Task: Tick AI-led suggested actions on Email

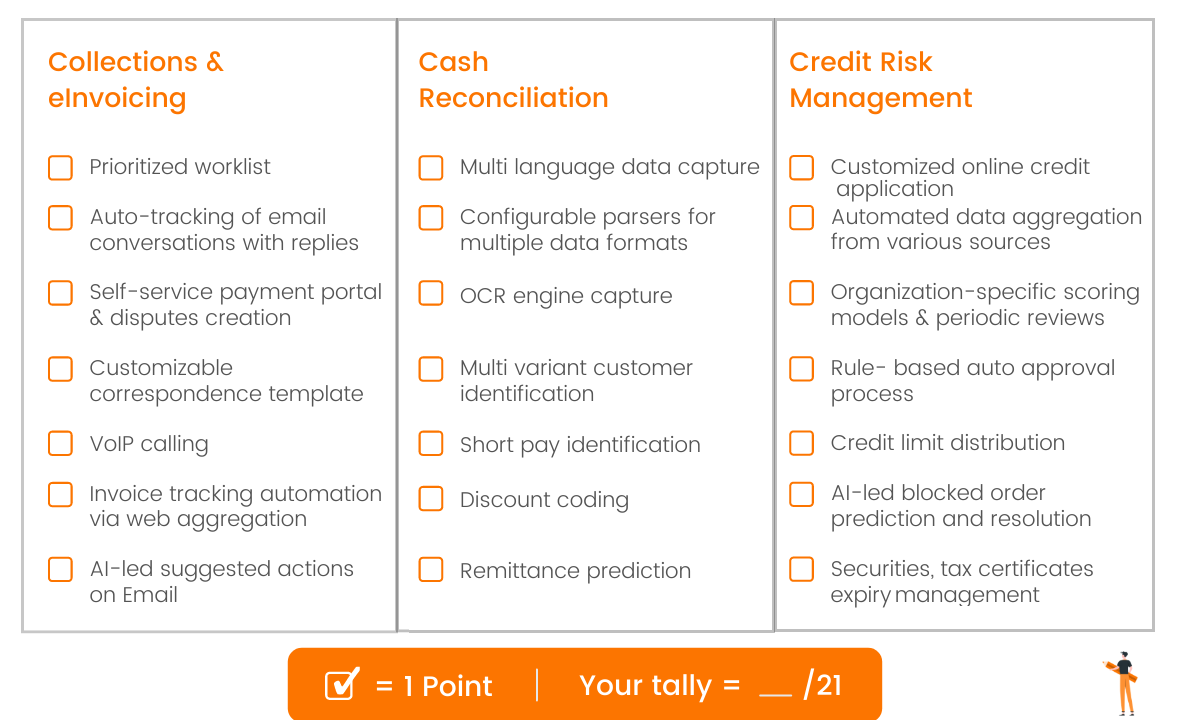Action: (x=61, y=569)
